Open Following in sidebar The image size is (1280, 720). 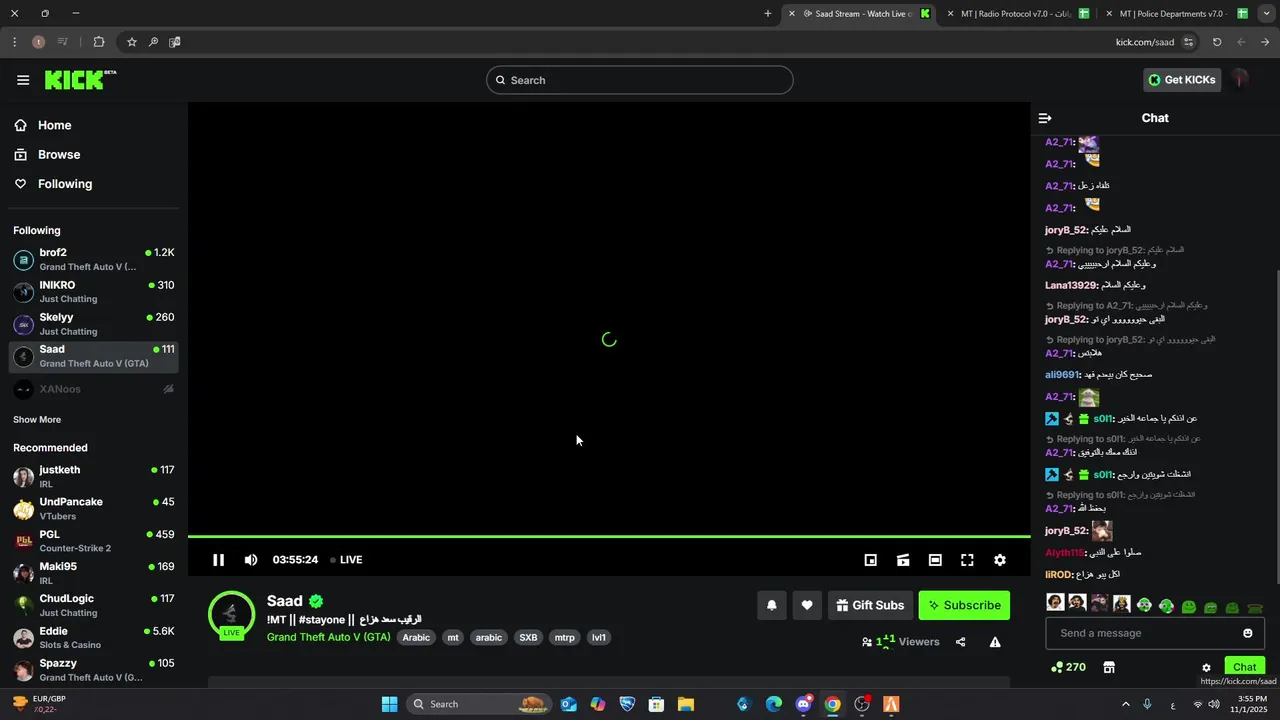(x=94, y=184)
